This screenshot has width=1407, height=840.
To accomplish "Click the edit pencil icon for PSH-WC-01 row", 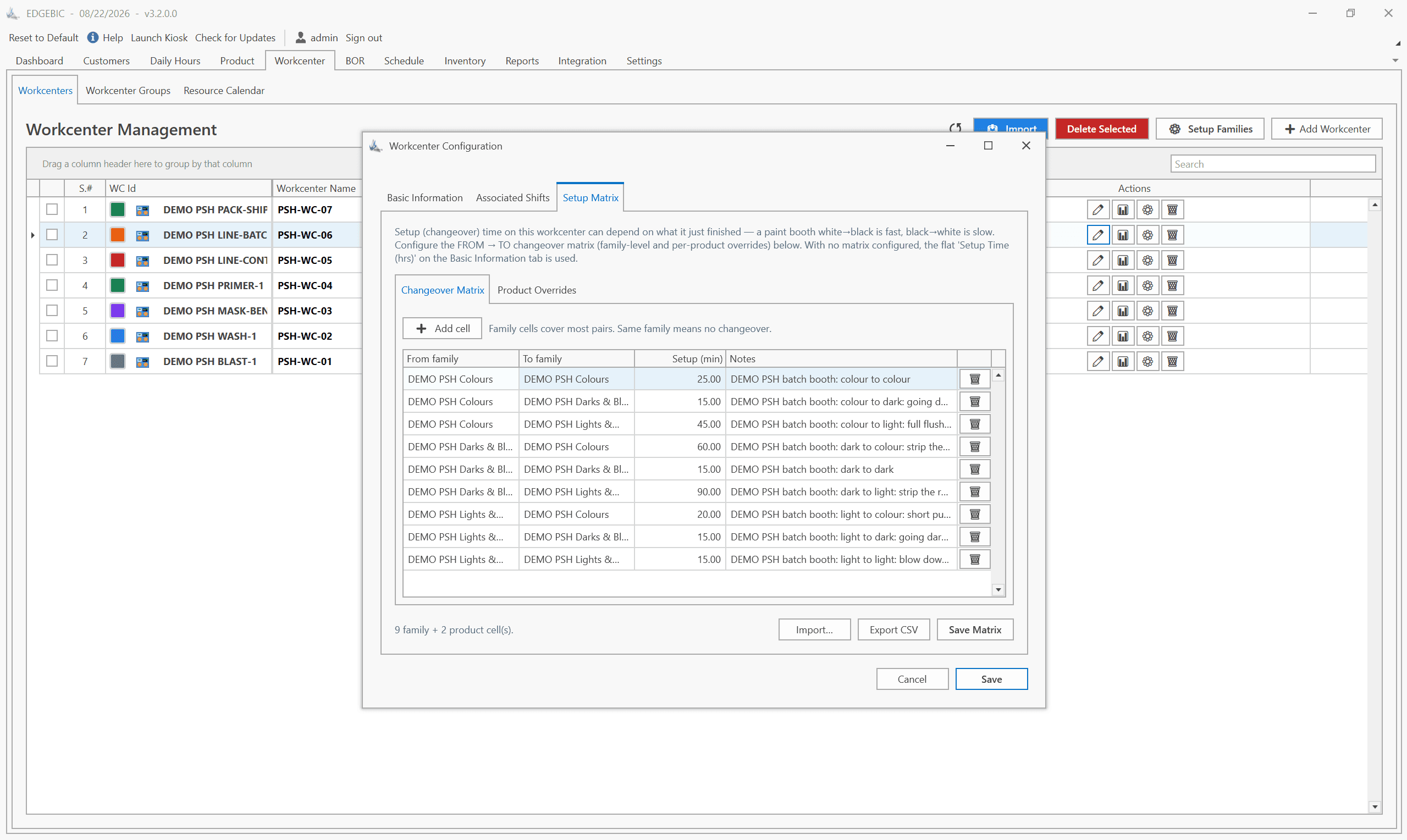I will click(1097, 361).
